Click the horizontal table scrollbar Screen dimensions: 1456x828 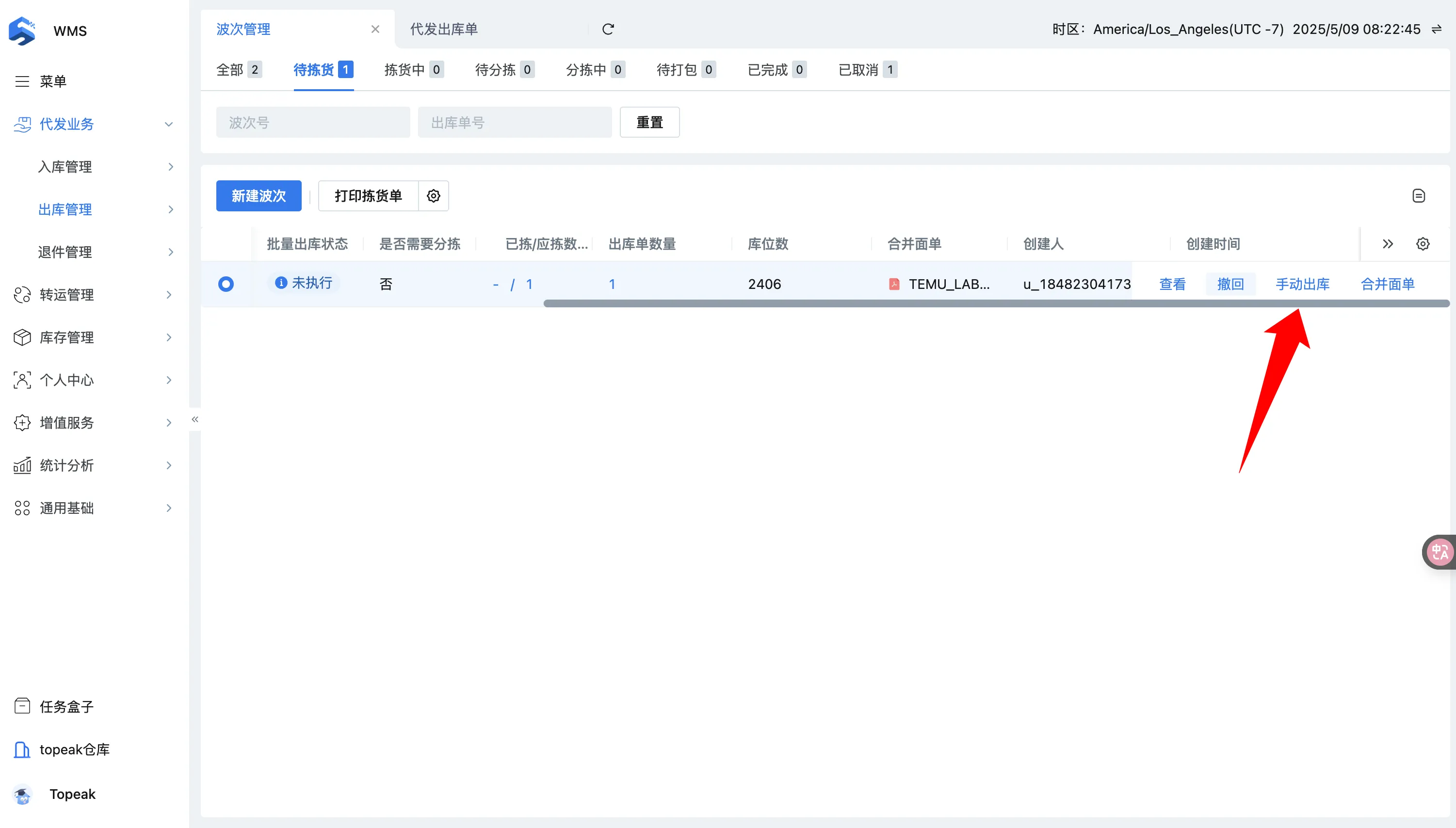(996, 303)
